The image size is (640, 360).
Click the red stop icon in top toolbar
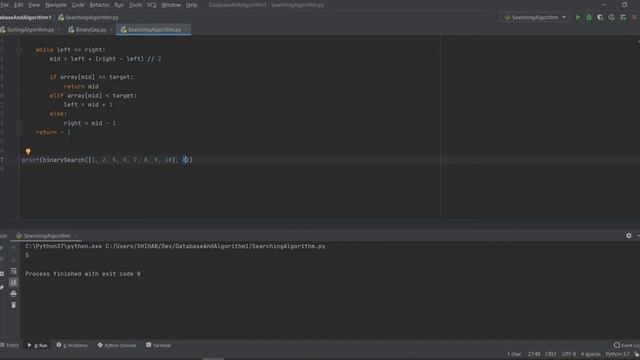pos(634,18)
